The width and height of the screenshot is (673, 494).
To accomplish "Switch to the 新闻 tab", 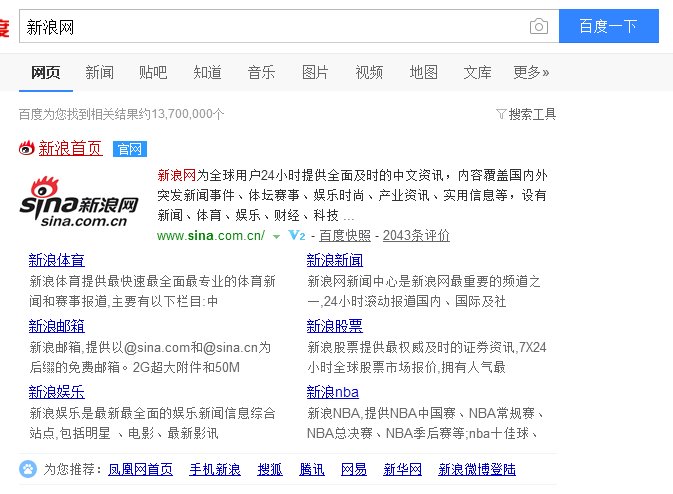I will (x=100, y=72).
